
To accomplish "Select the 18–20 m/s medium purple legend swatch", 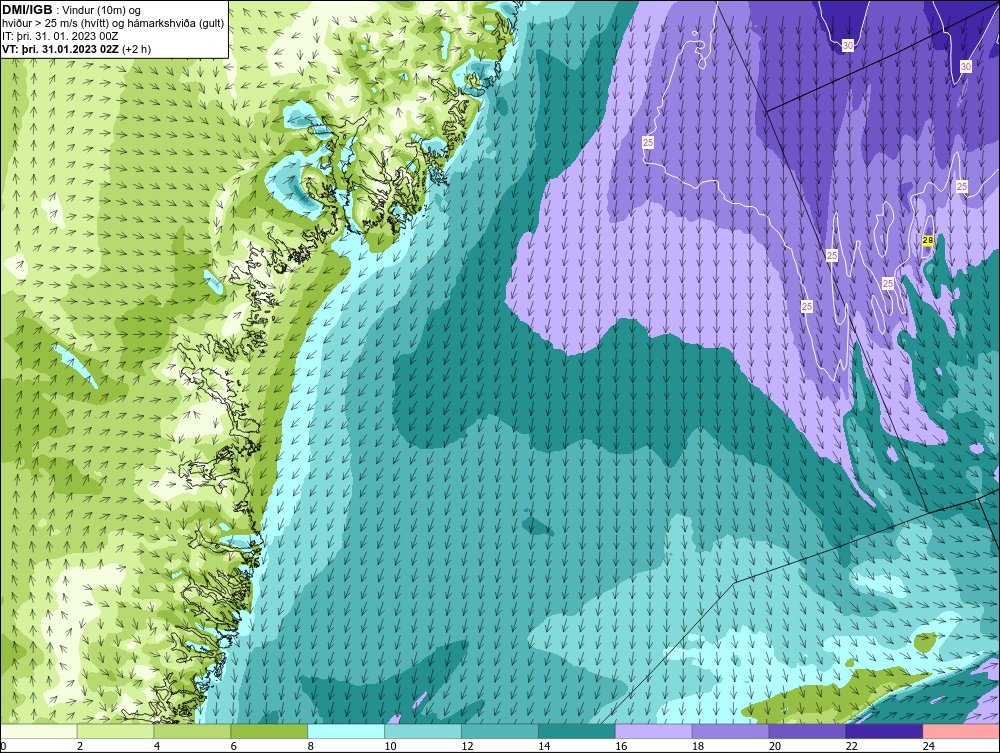I will pyautogui.click(x=730, y=731).
